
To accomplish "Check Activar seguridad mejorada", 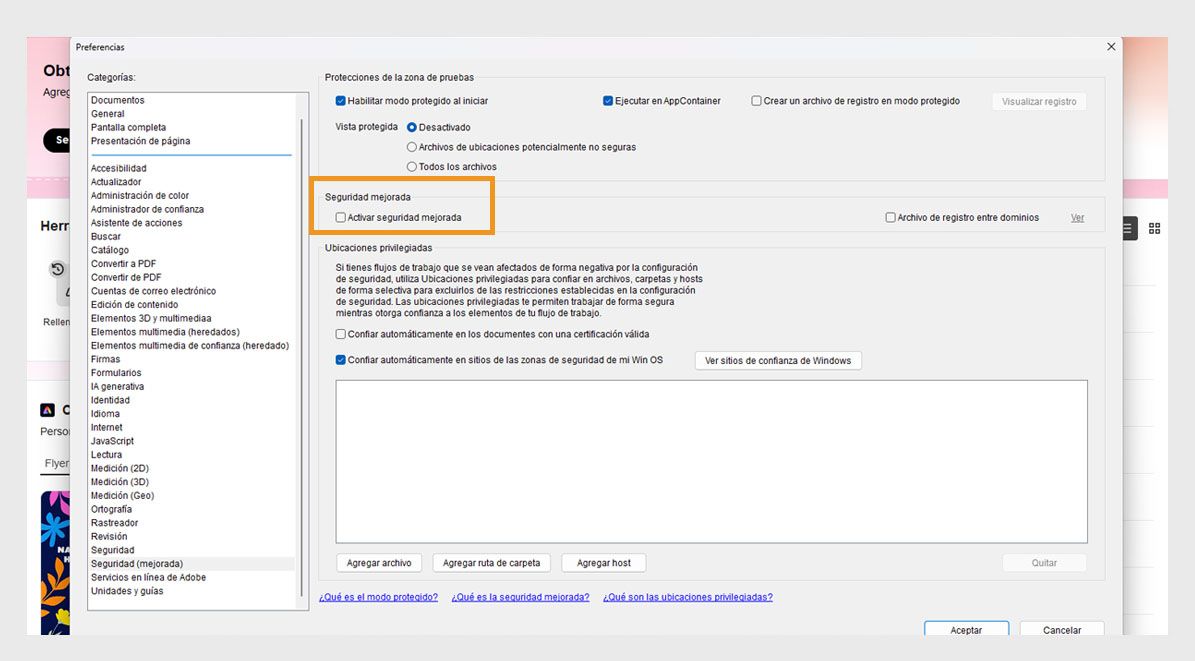I will (x=341, y=217).
